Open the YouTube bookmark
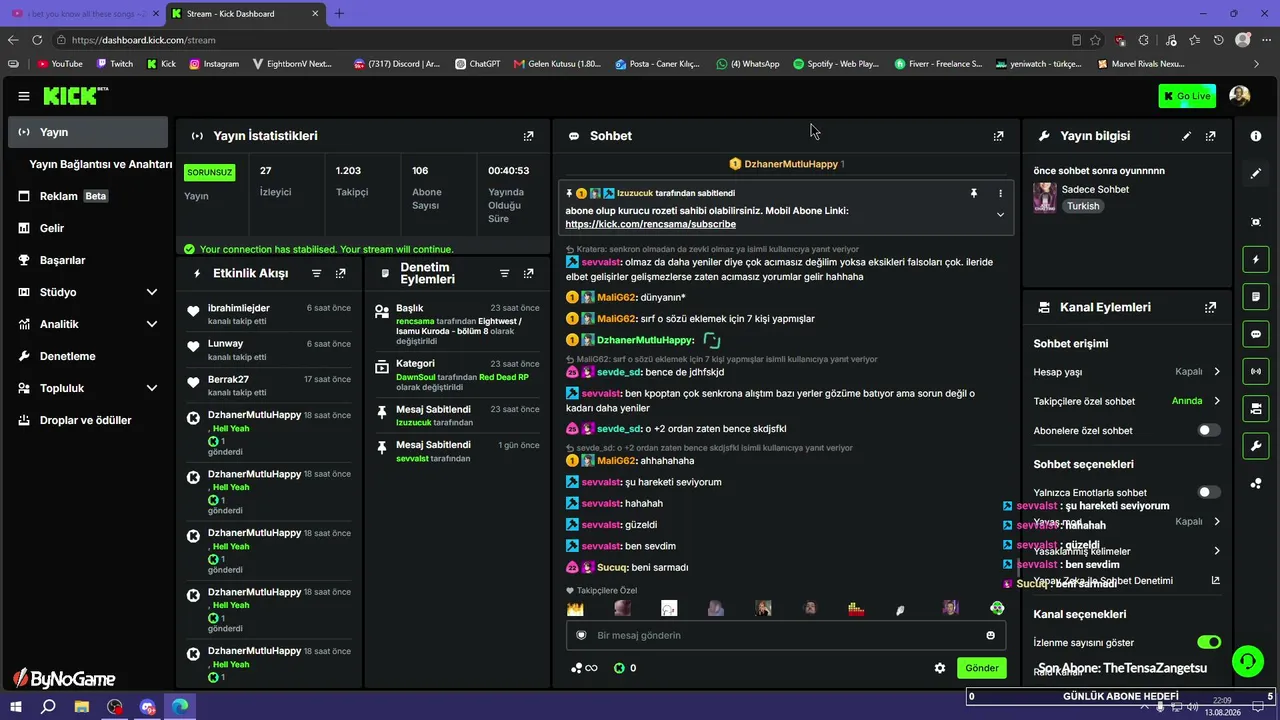Viewport: 1280px width, 720px height. 60,64
